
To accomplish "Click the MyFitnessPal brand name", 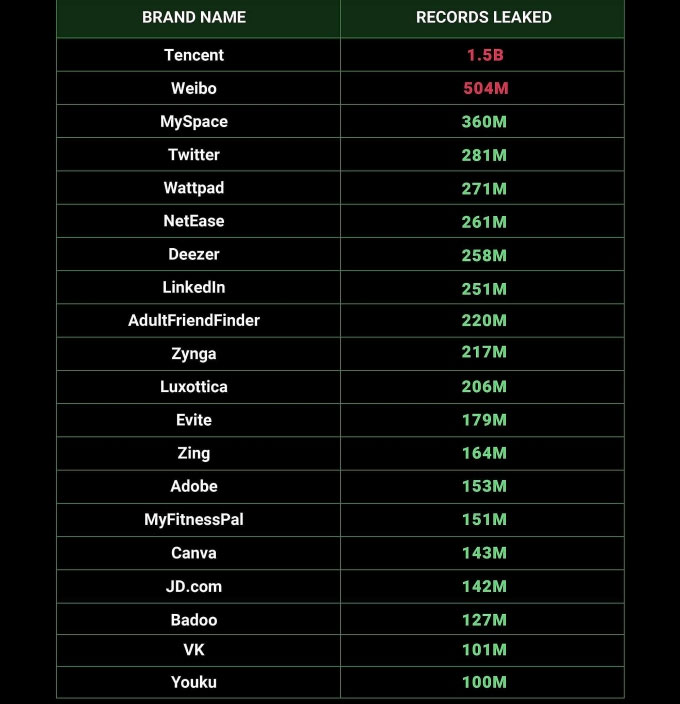I will coord(194,519).
